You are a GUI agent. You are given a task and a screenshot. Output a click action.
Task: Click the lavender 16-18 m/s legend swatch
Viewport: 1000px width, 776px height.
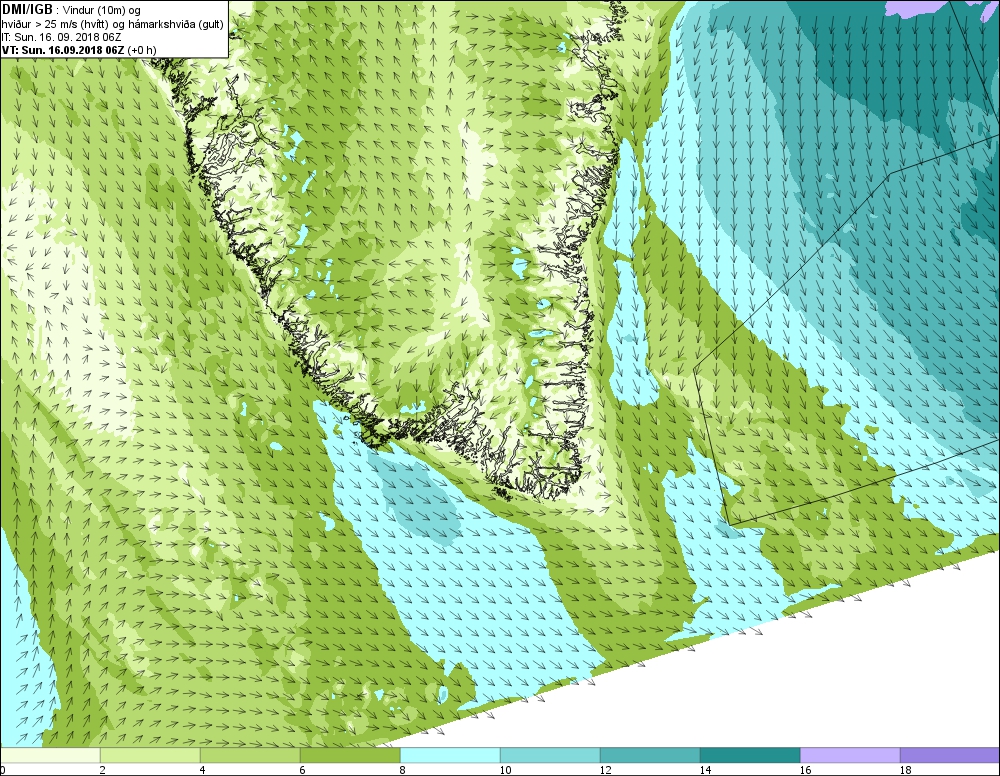(x=850, y=755)
